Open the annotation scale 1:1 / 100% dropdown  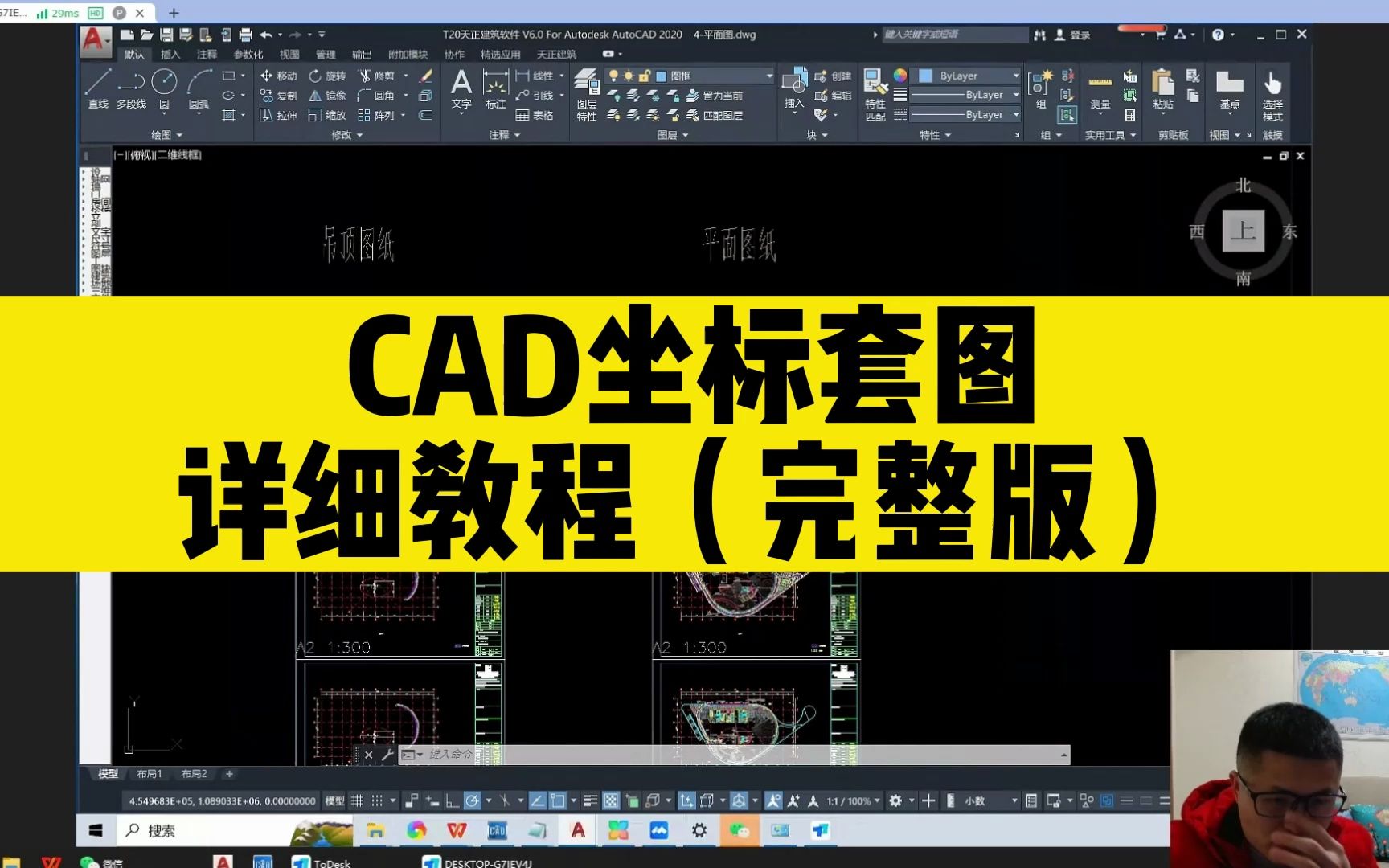coord(853,800)
